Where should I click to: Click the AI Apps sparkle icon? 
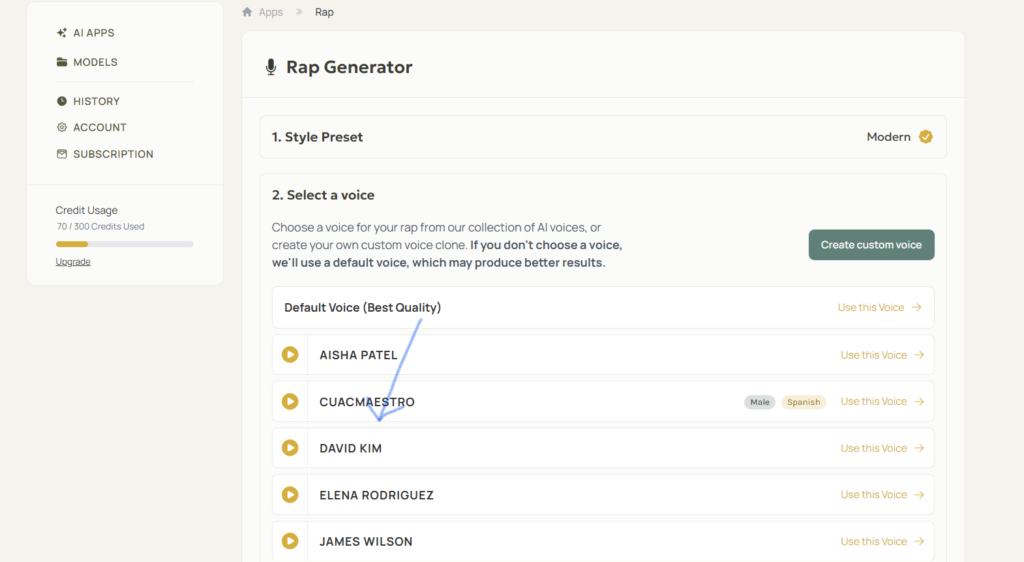tap(61, 33)
